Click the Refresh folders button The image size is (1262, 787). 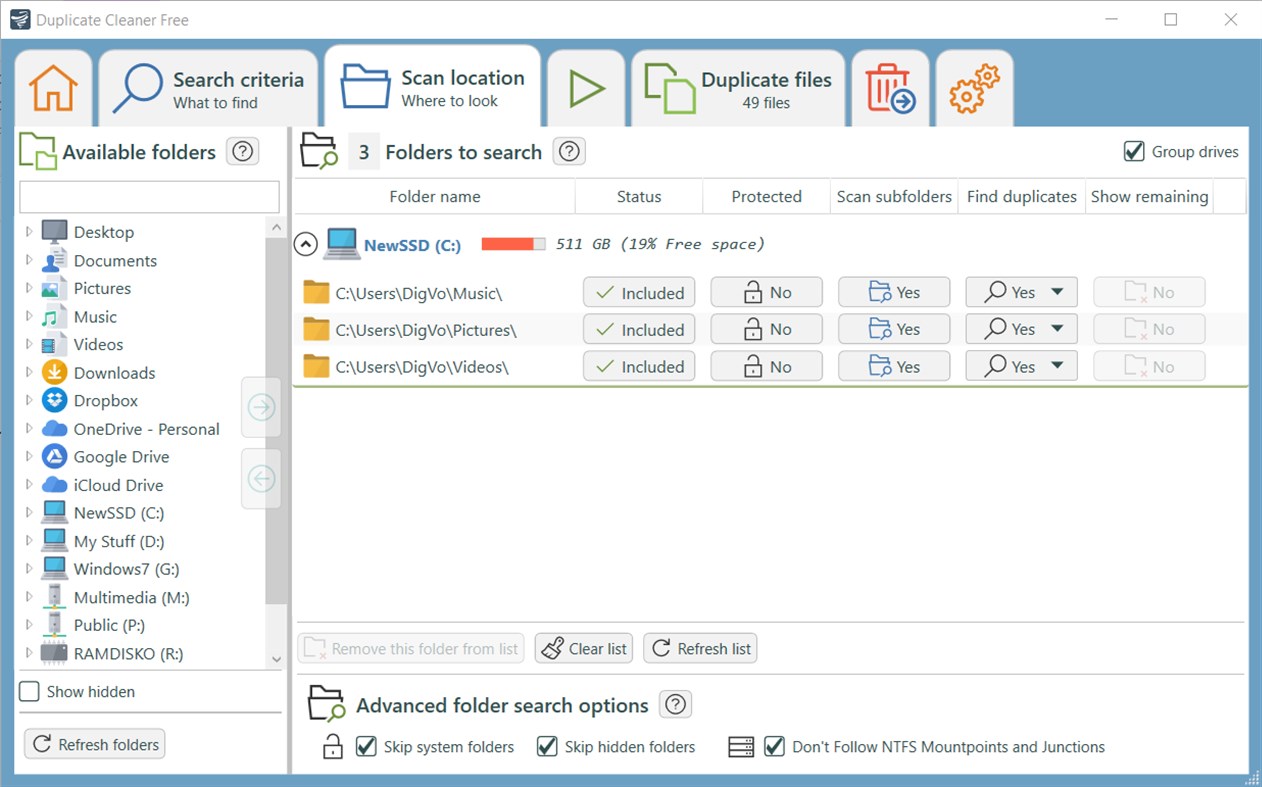point(94,744)
